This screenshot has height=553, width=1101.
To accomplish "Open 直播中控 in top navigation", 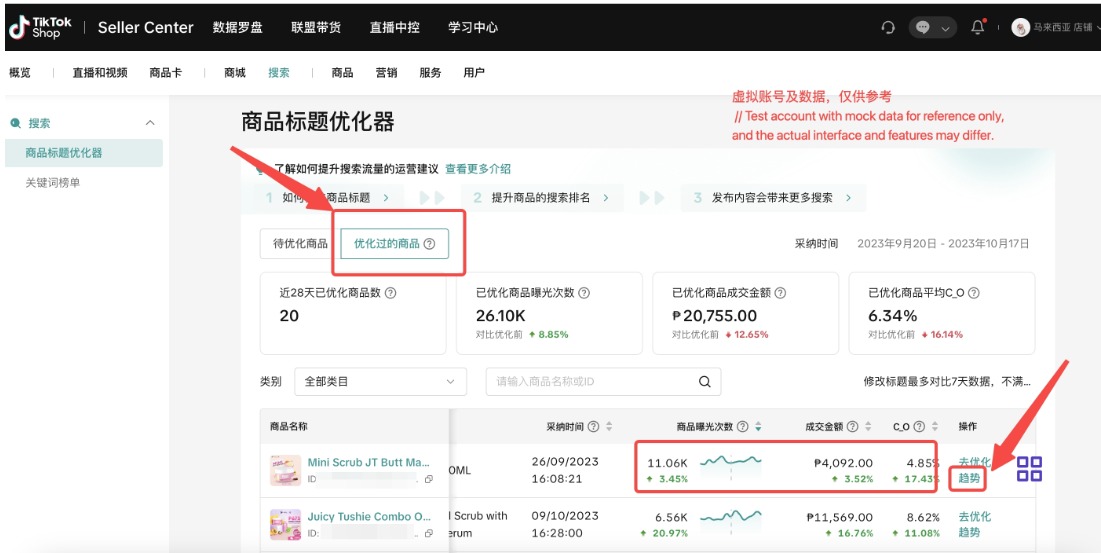I will (395, 27).
